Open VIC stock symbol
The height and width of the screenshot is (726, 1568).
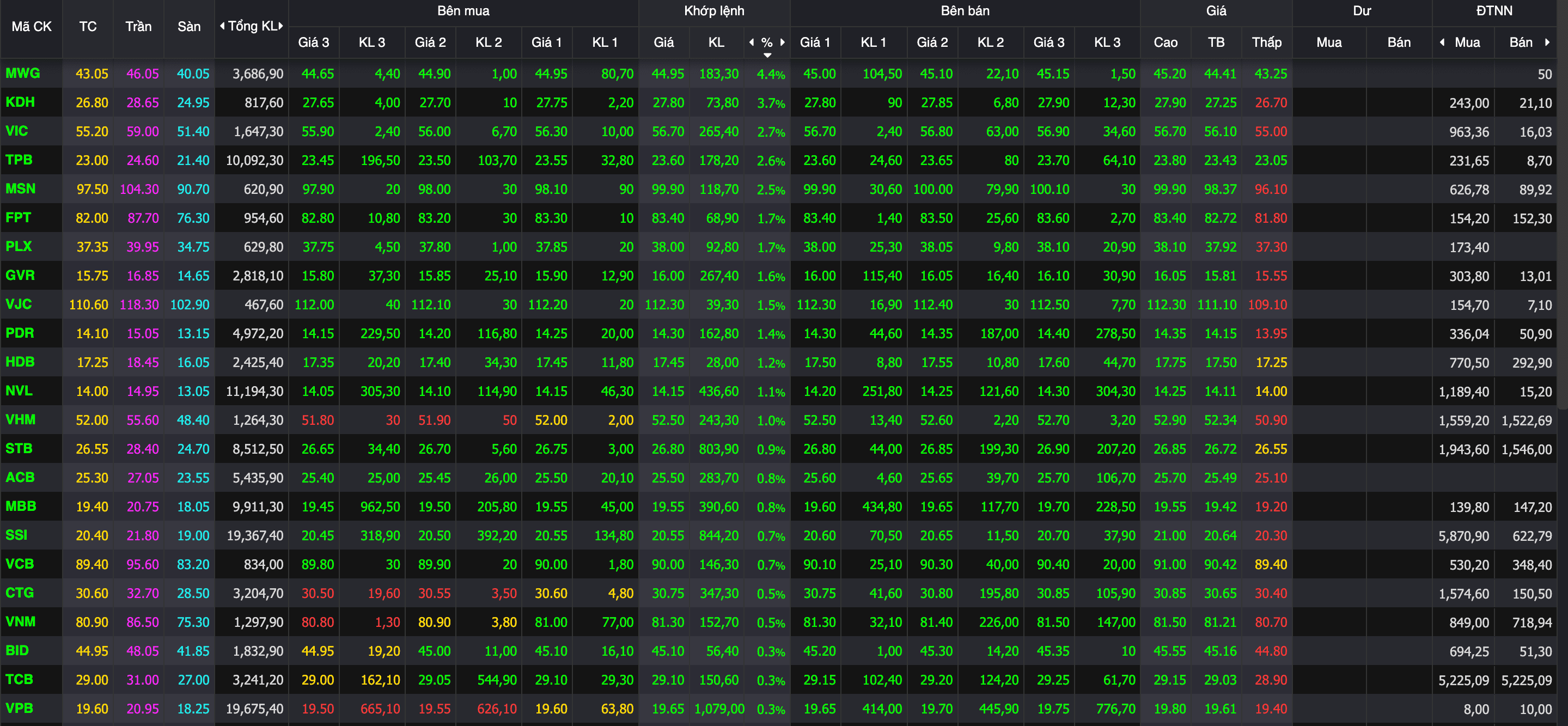tap(16, 131)
